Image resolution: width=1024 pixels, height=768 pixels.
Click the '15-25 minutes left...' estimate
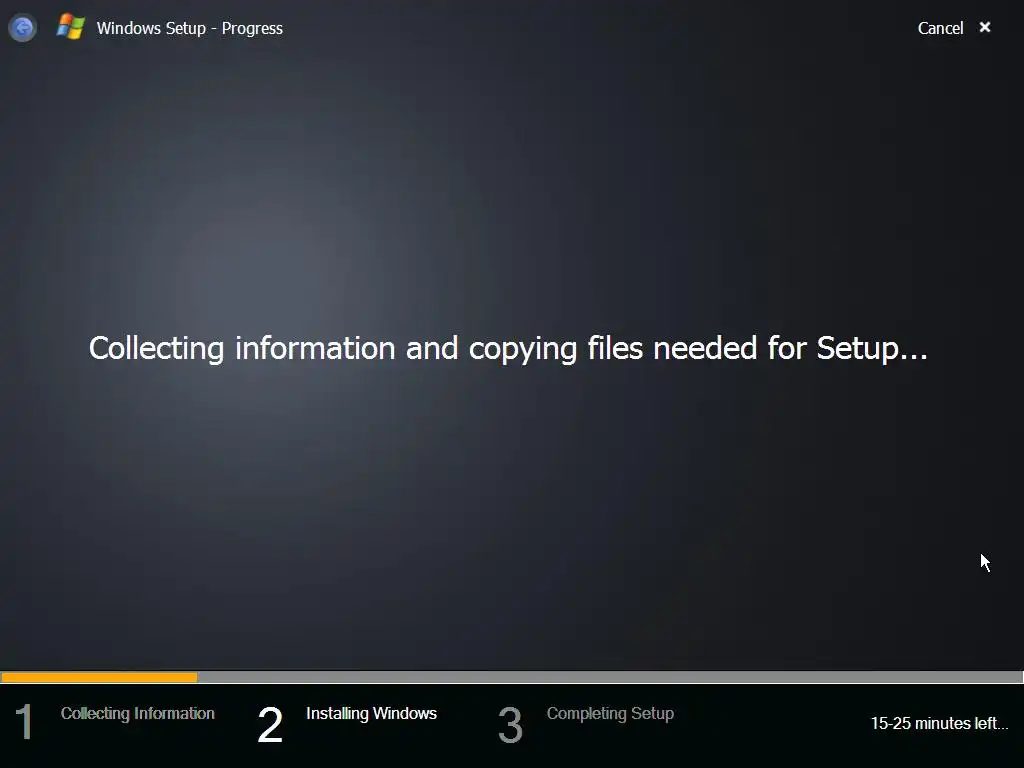click(x=939, y=723)
